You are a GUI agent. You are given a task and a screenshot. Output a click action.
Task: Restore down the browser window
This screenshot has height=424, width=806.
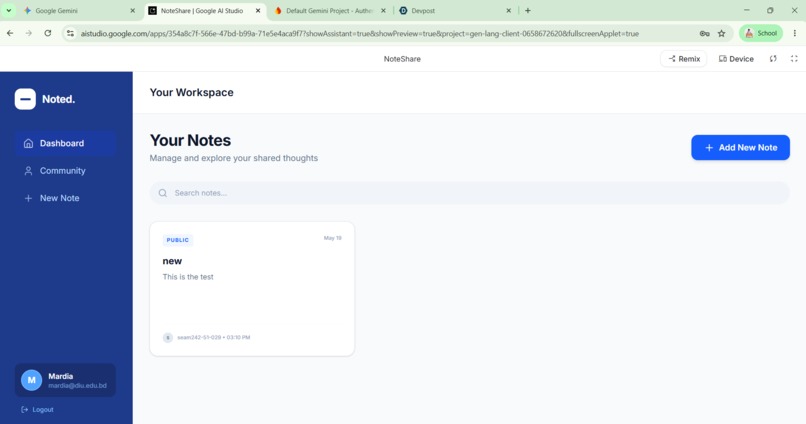point(770,10)
